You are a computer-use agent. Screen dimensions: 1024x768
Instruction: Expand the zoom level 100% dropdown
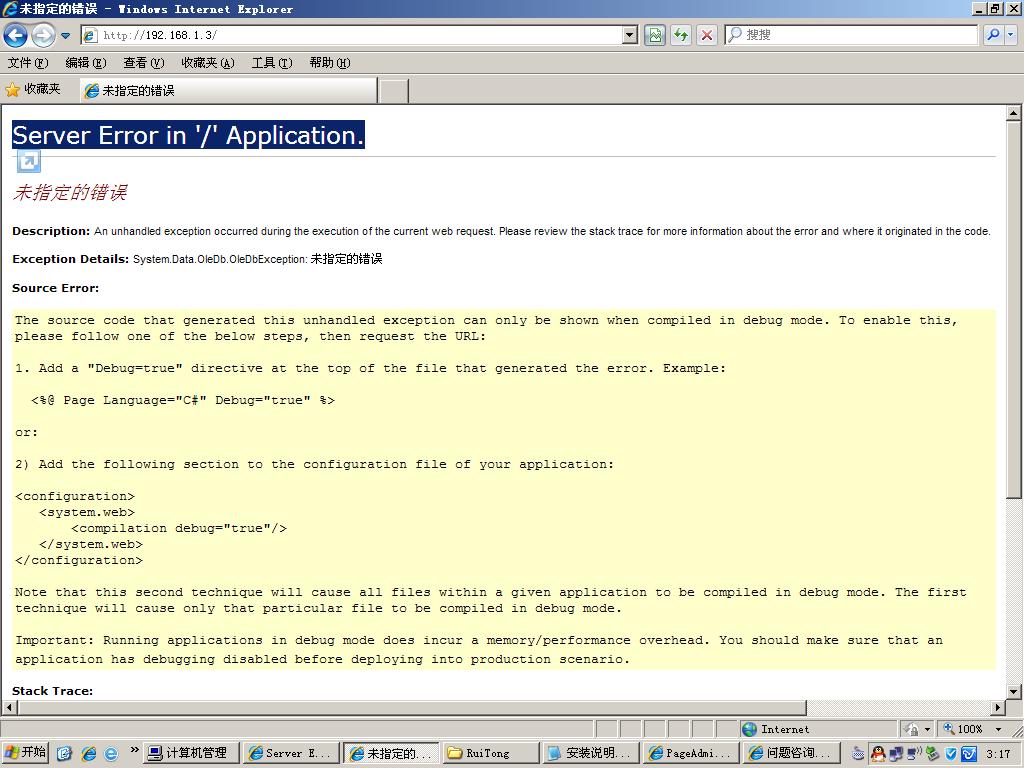(998, 729)
